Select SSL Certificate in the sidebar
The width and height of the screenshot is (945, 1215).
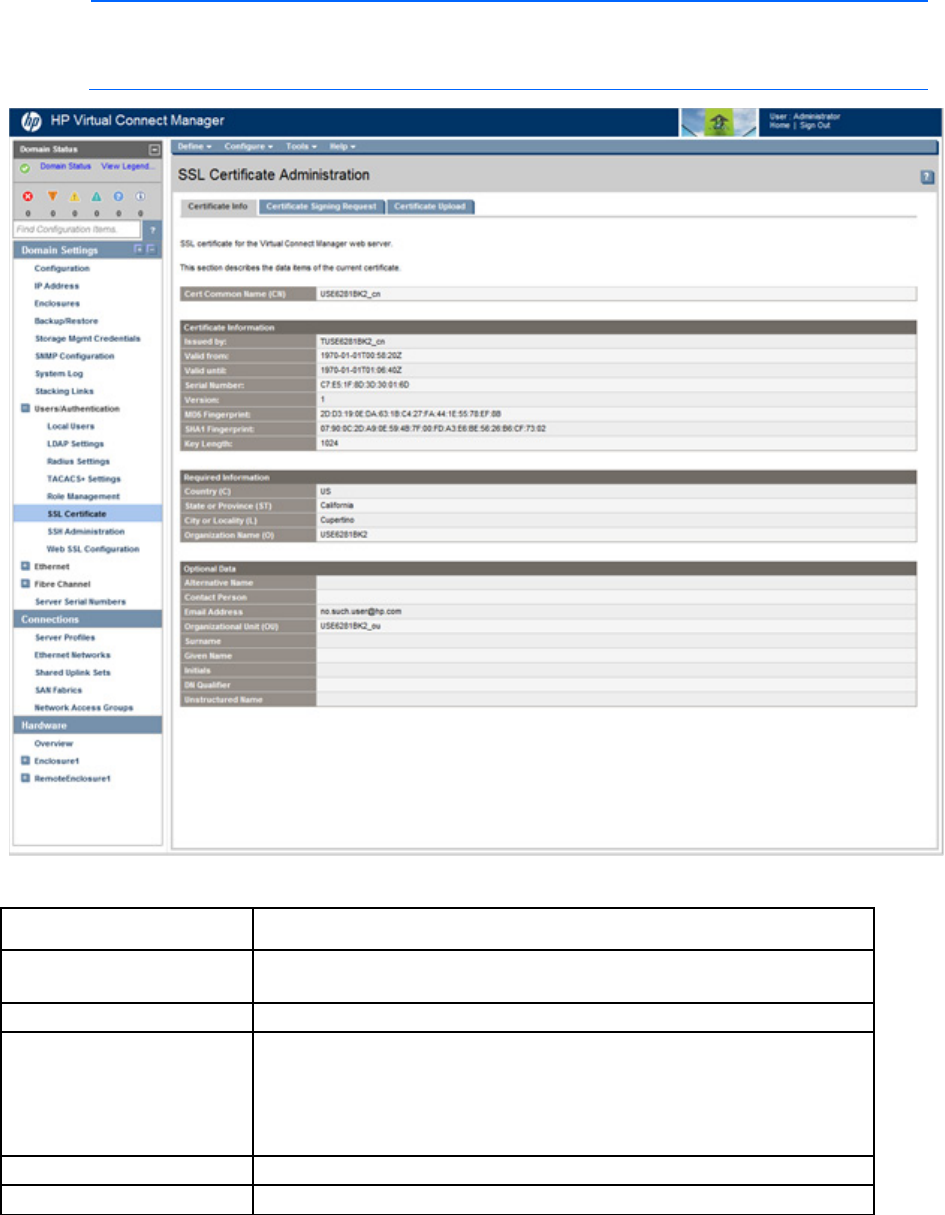click(x=77, y=514)
